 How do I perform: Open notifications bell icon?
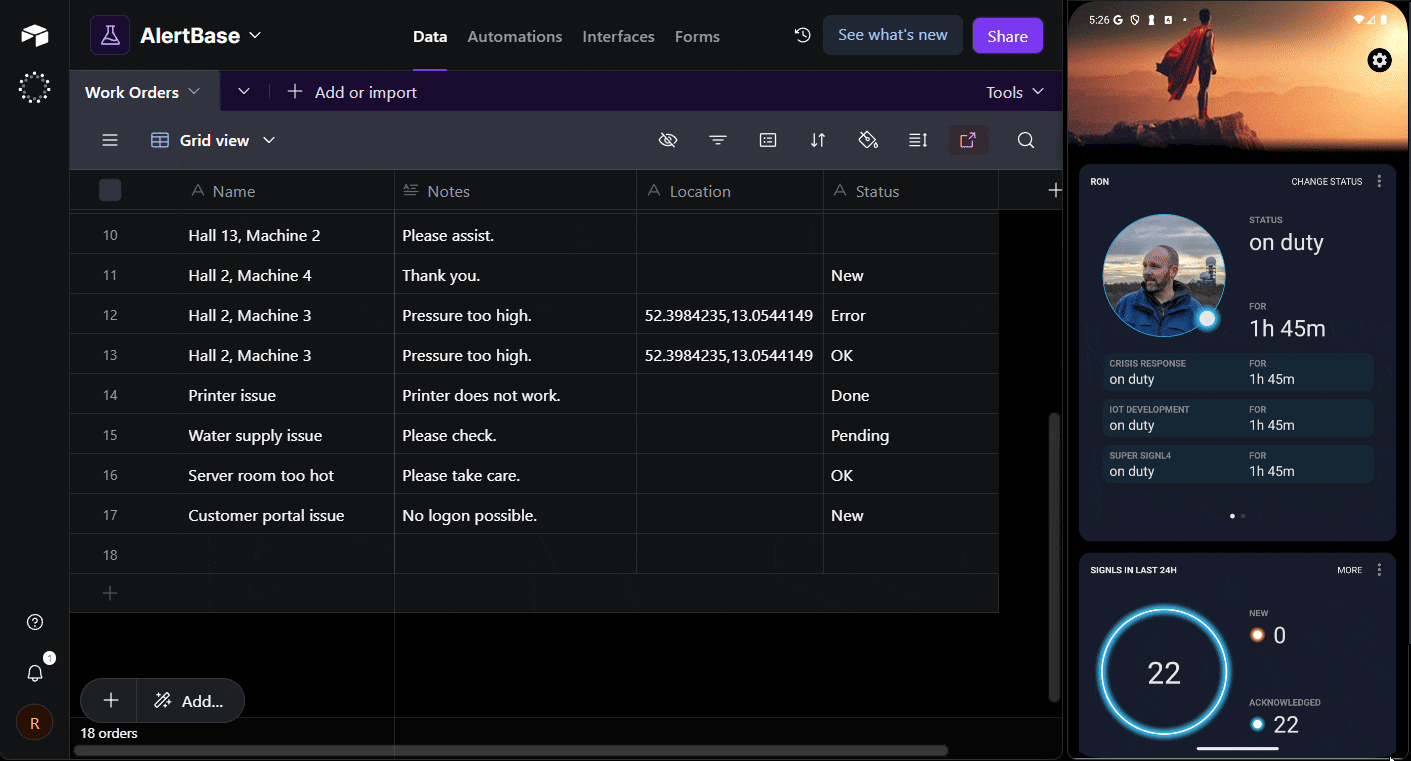[x=35, y=673]
